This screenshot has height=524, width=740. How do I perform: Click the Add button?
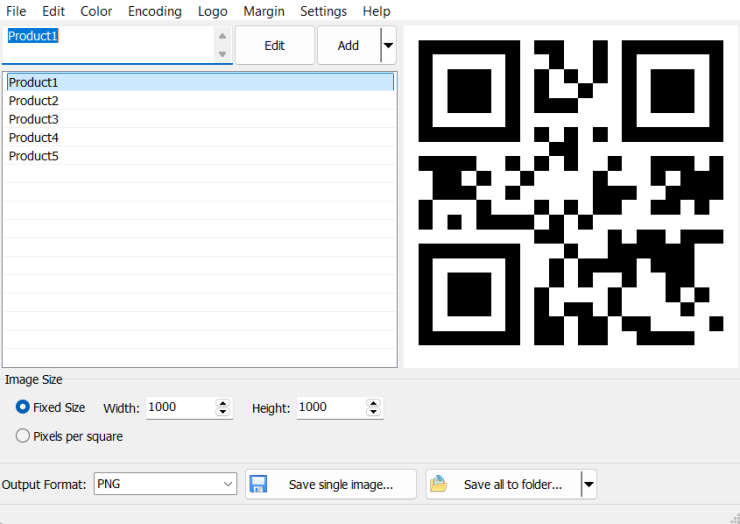pos(348,45)
